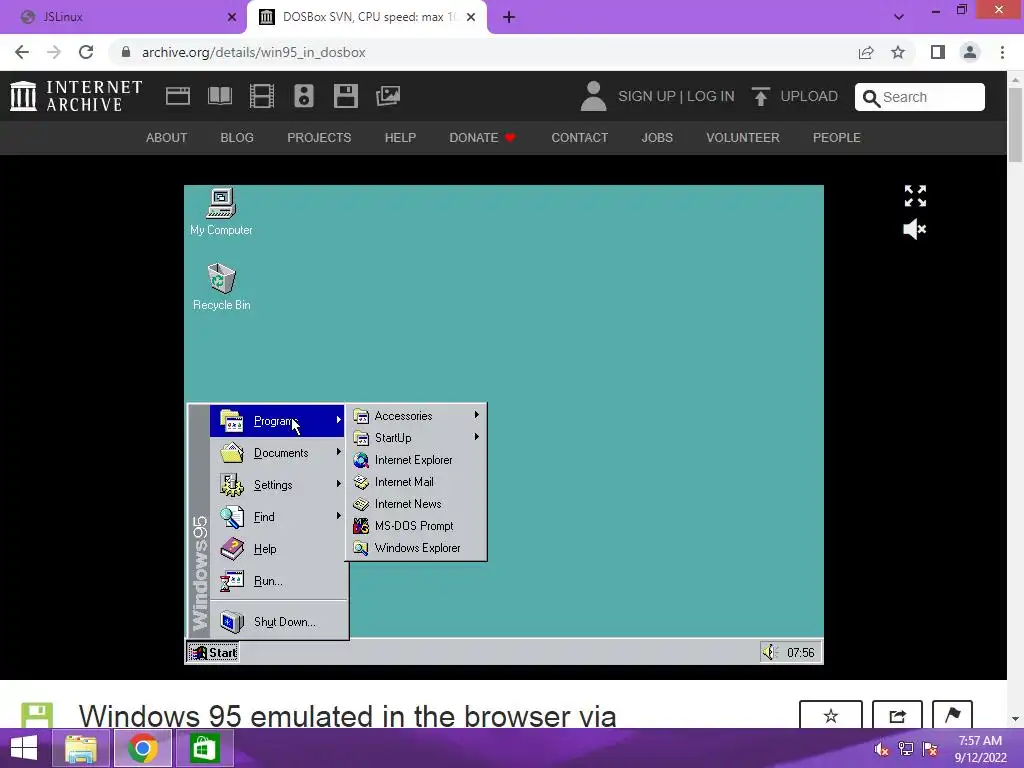Open the ABOUT nav link
The width and height of the screenshot is (1024, 768).
[x=167, y=138]
